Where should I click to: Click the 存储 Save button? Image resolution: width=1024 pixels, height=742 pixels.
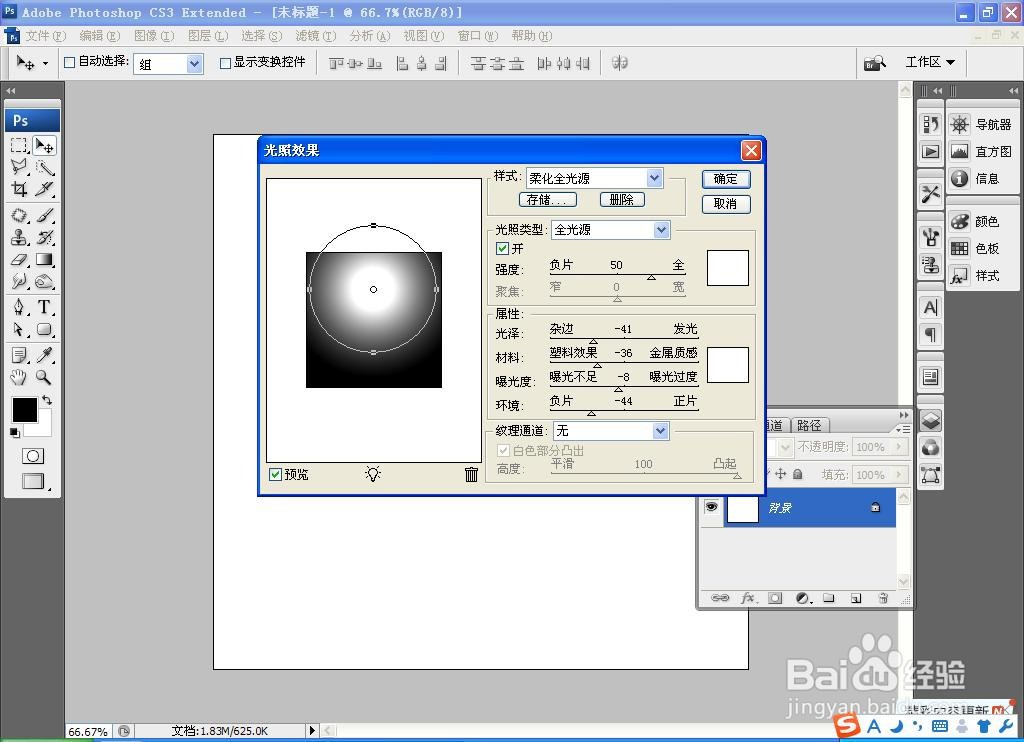point(546,199)
